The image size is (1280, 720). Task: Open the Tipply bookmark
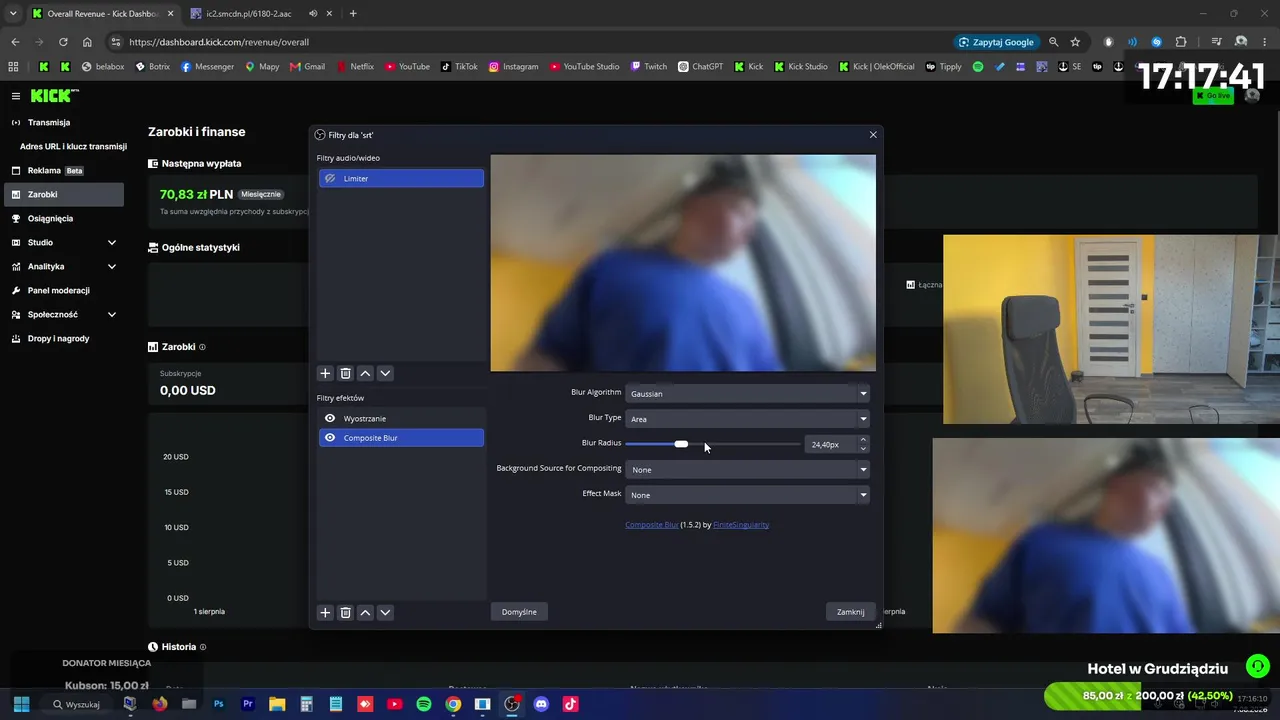[943, 67]
